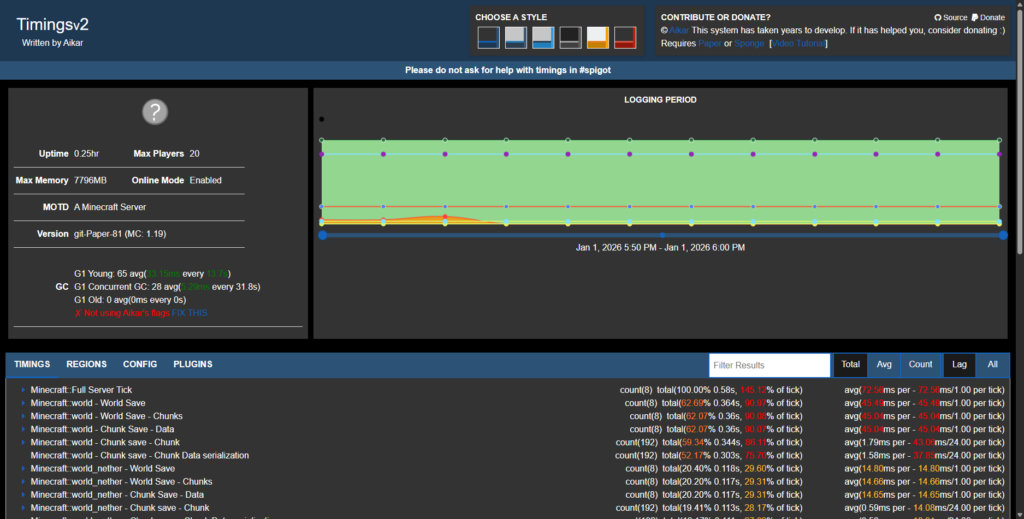Image resolution: width=1024 pixels, height=519 pixels.
Task: Click the Max Players value 20
Action: 195,154
